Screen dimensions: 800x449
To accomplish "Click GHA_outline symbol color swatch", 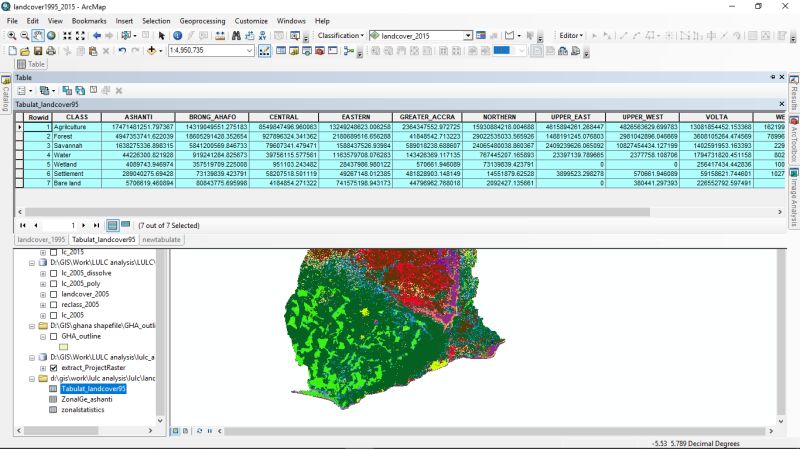I will pyautogui.click(x=63, y=347).
